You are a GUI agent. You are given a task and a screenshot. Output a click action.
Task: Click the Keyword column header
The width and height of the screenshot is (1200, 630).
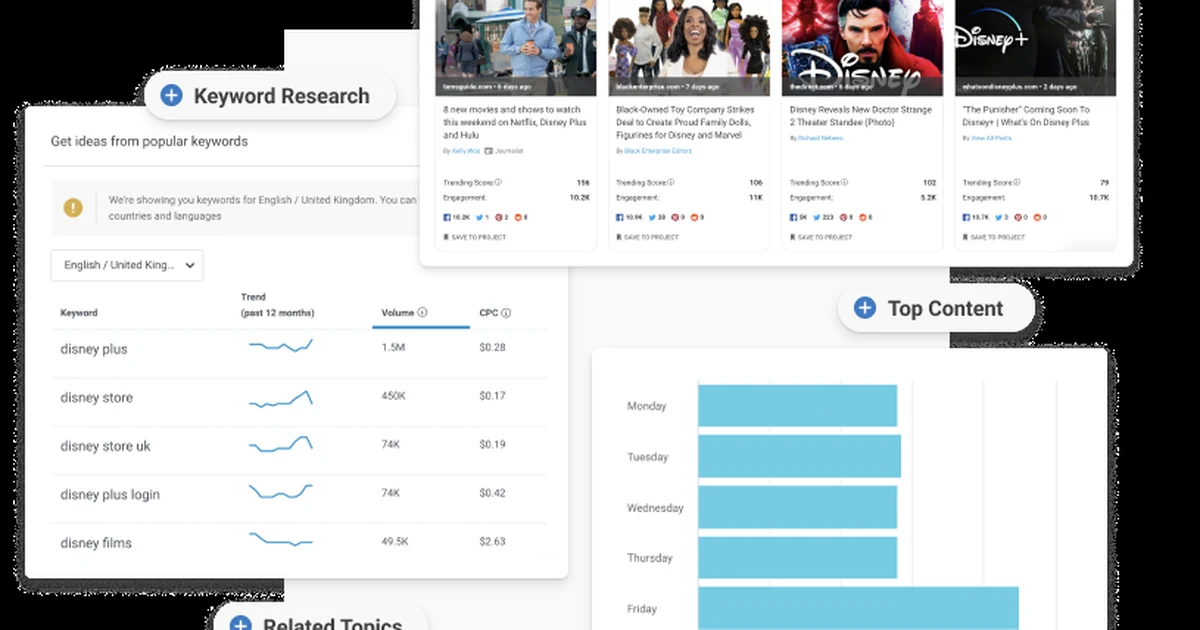(79, 313)
